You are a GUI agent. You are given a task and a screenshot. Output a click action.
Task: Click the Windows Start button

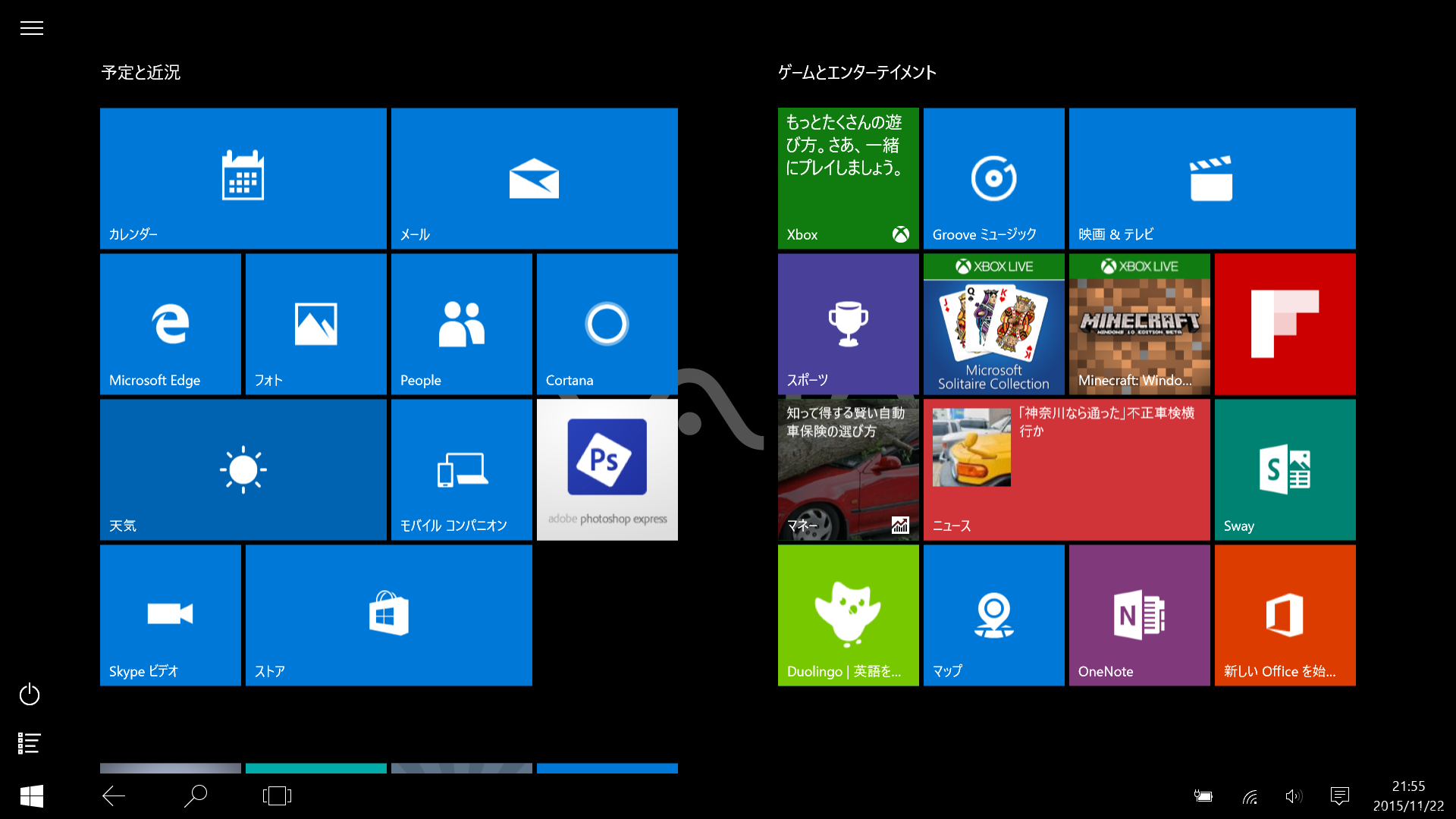coord(31,795)
